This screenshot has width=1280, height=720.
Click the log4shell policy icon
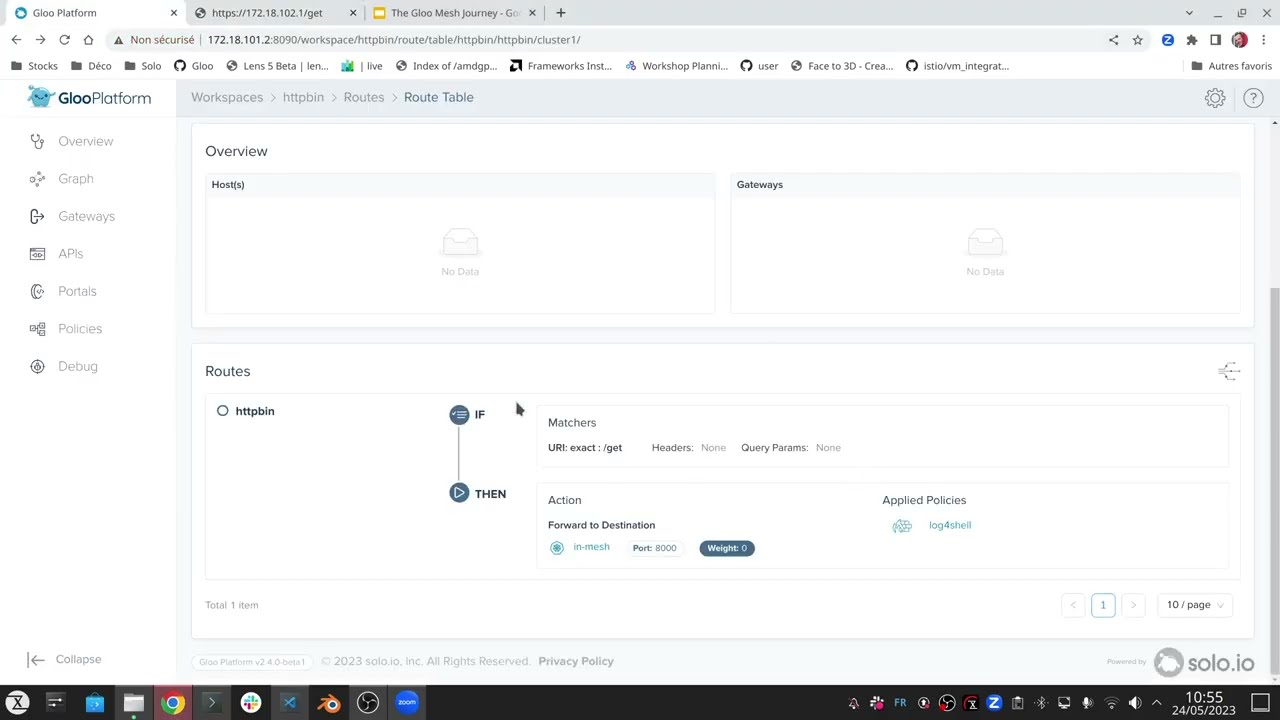[902, 526]
